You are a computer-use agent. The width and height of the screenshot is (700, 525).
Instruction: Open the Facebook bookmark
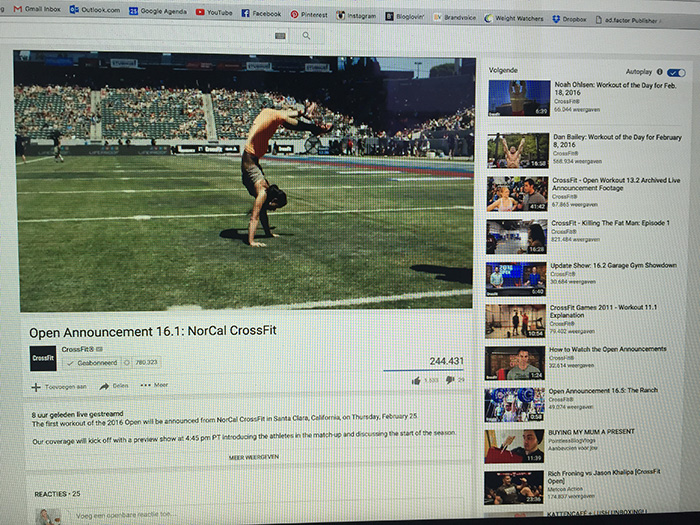[261, 13]
